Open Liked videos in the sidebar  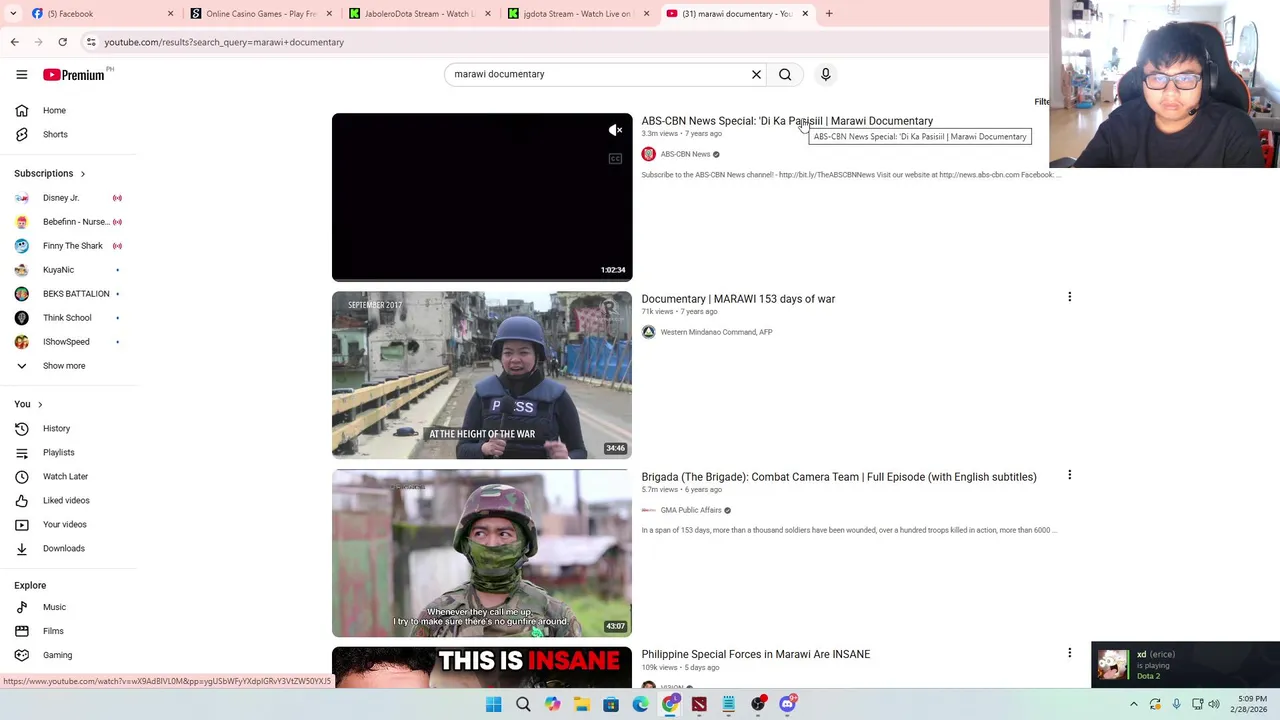click(x=68, y=500)
